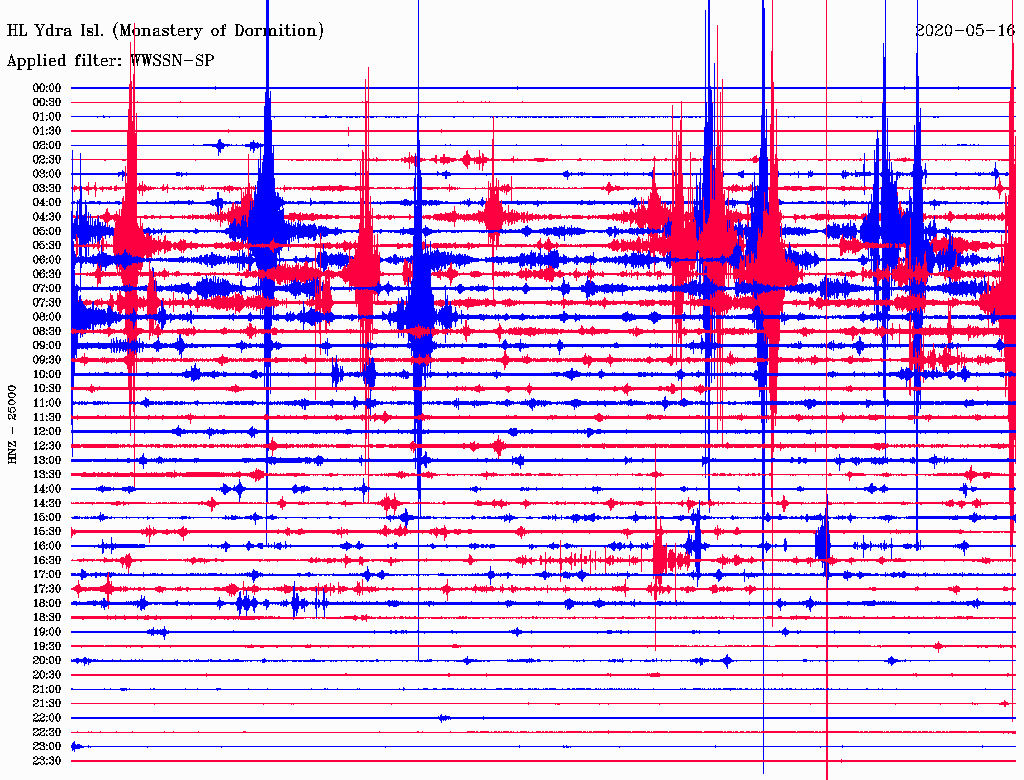Click the 00:30 time label
Viewport: 1024px width, 780px height.
pos(47,102)
